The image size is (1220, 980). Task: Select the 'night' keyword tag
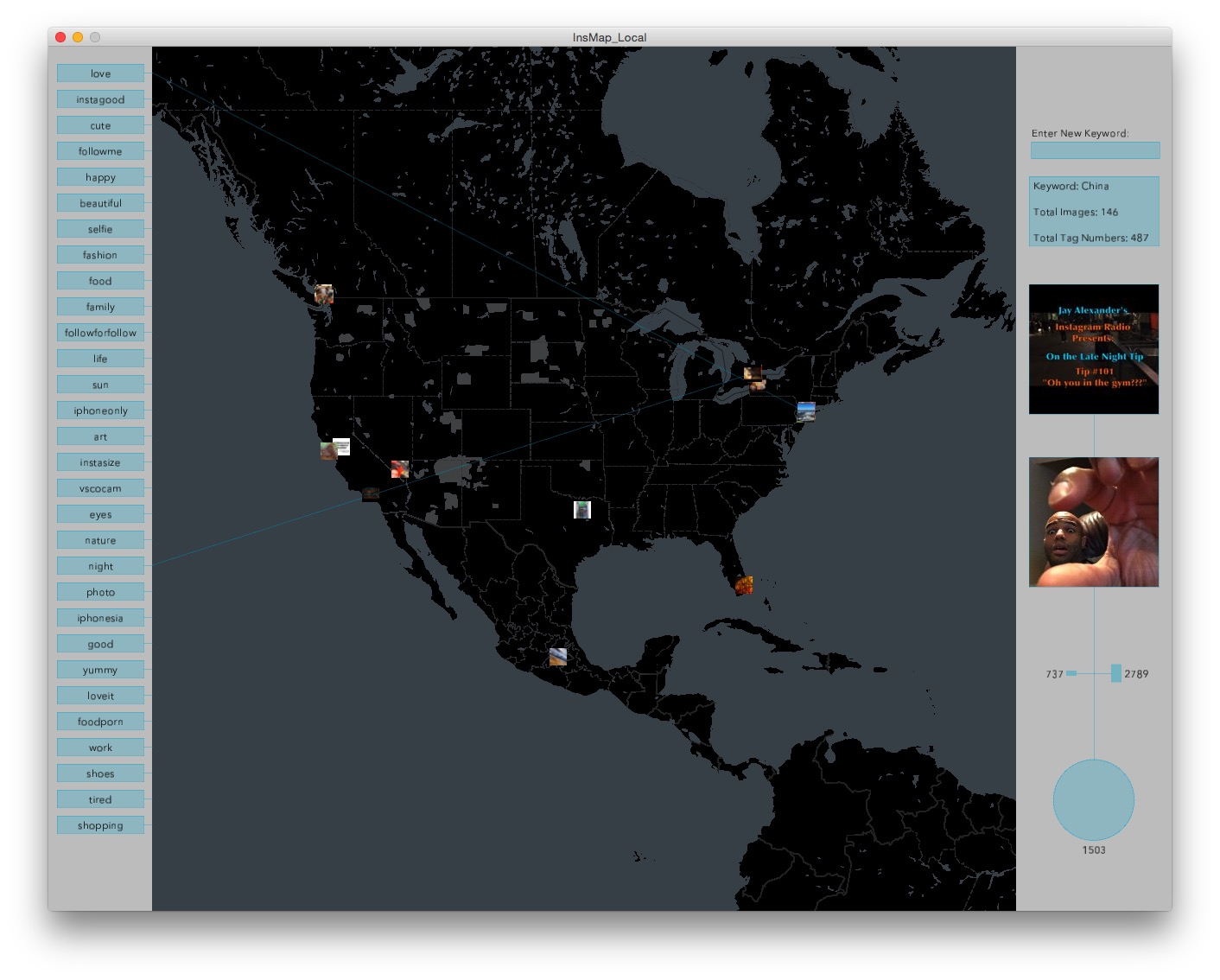click(100, 566)
